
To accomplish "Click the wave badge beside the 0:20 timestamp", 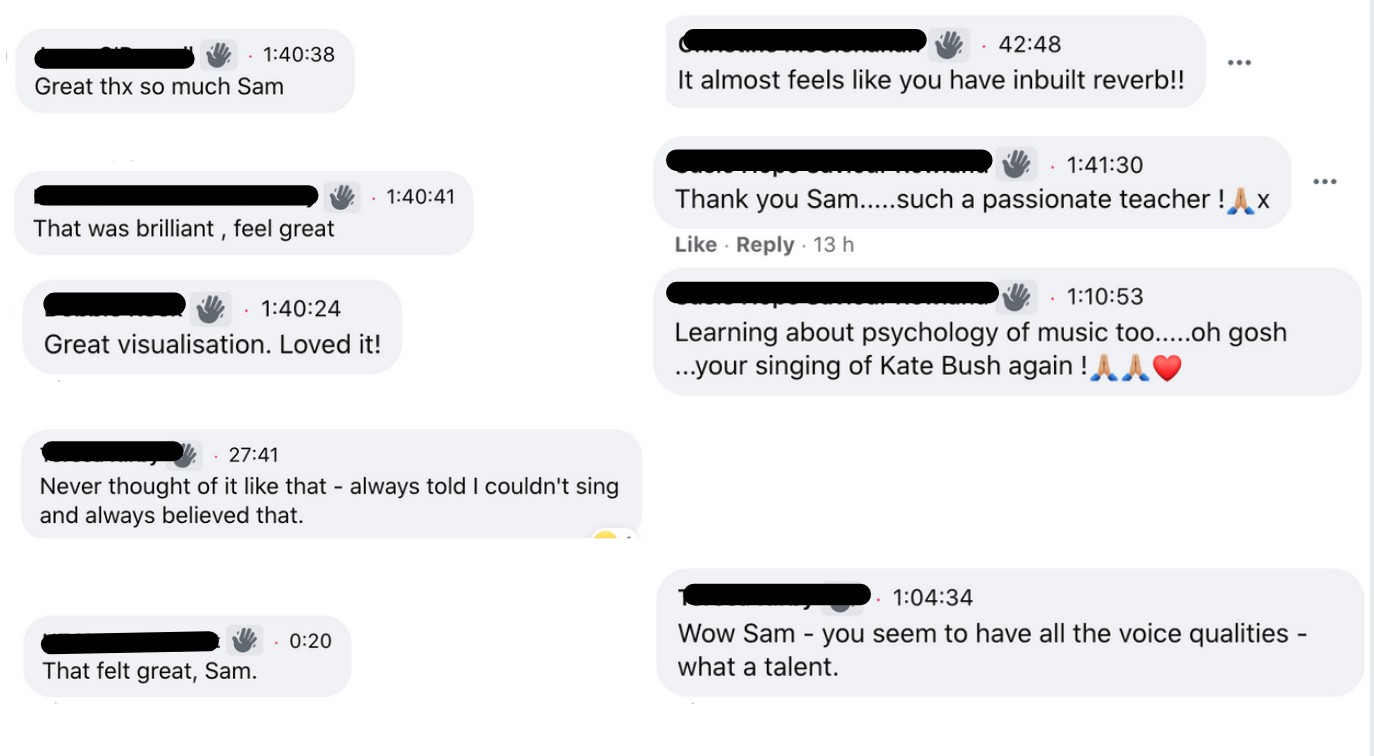I will (x=243, y=640).
